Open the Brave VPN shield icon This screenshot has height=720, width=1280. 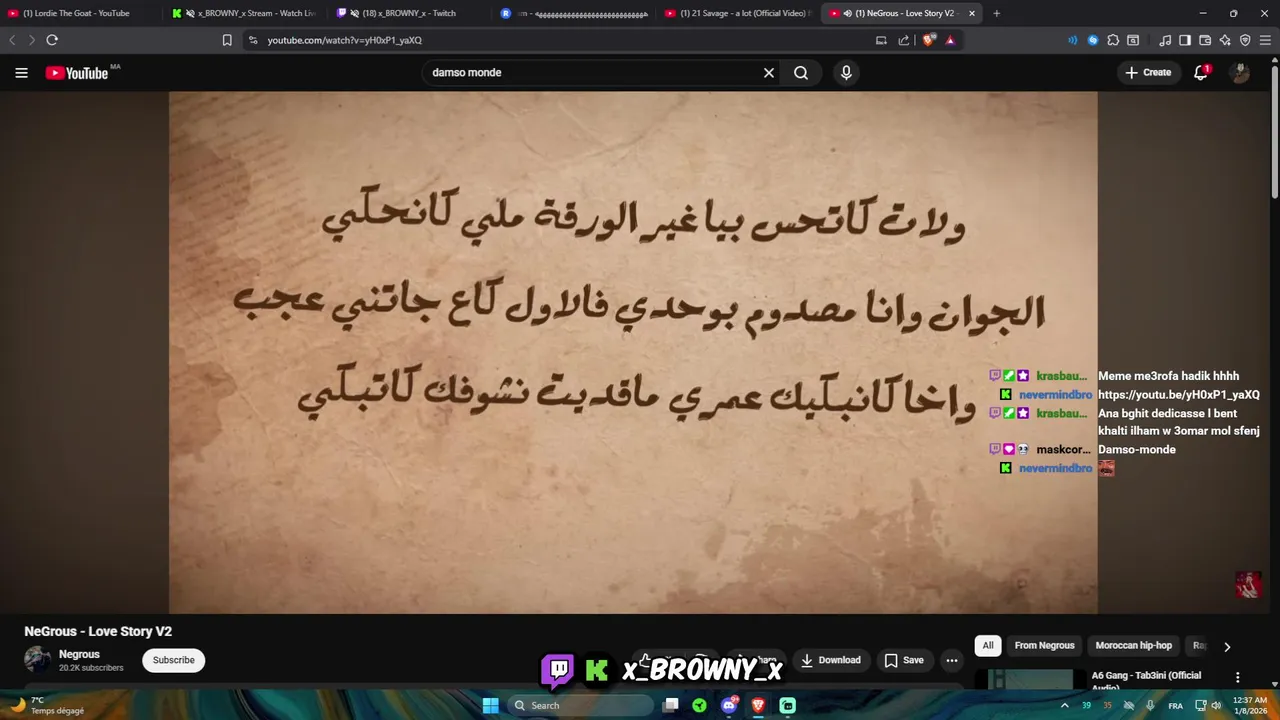(x=1245, y=40)
